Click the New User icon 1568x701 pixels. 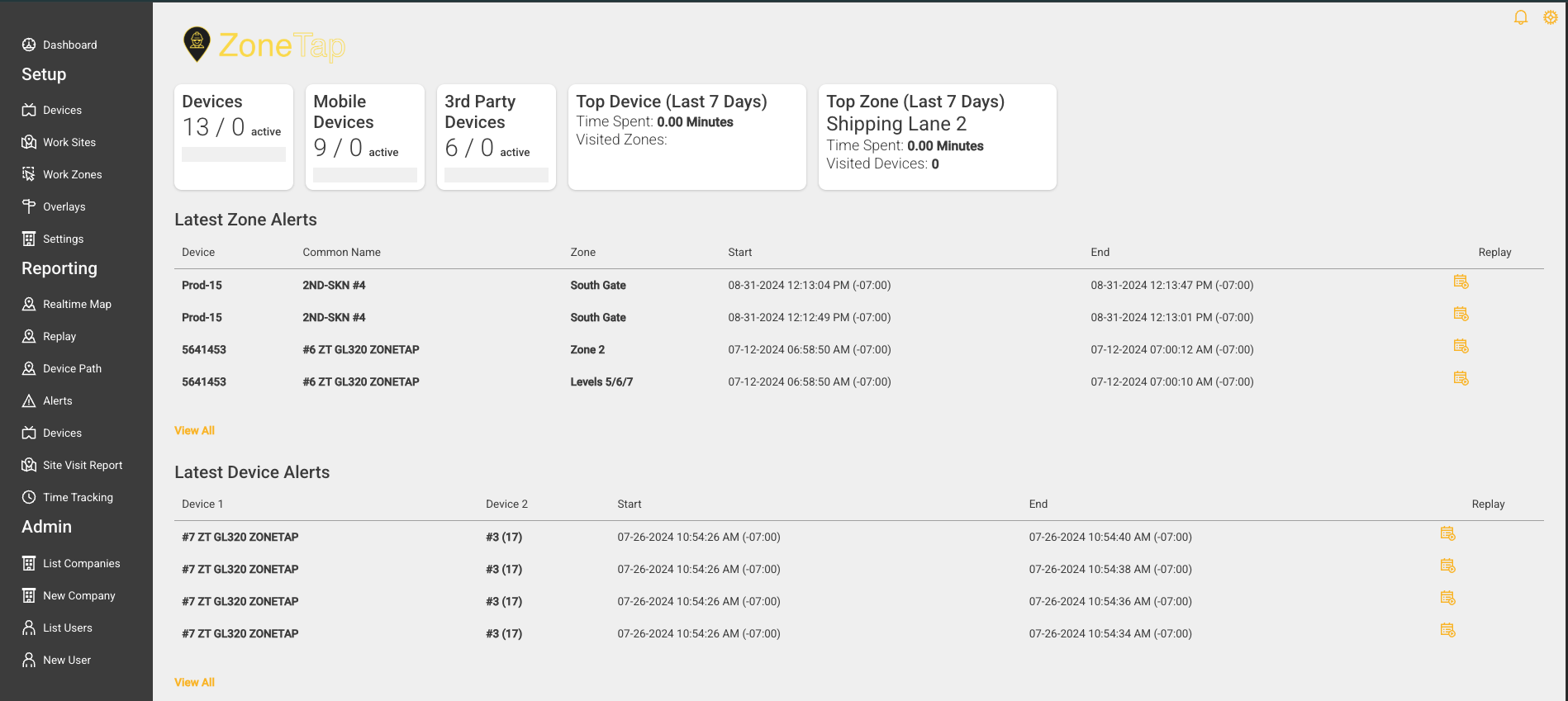pyautogui.click(x=29, y=660)
